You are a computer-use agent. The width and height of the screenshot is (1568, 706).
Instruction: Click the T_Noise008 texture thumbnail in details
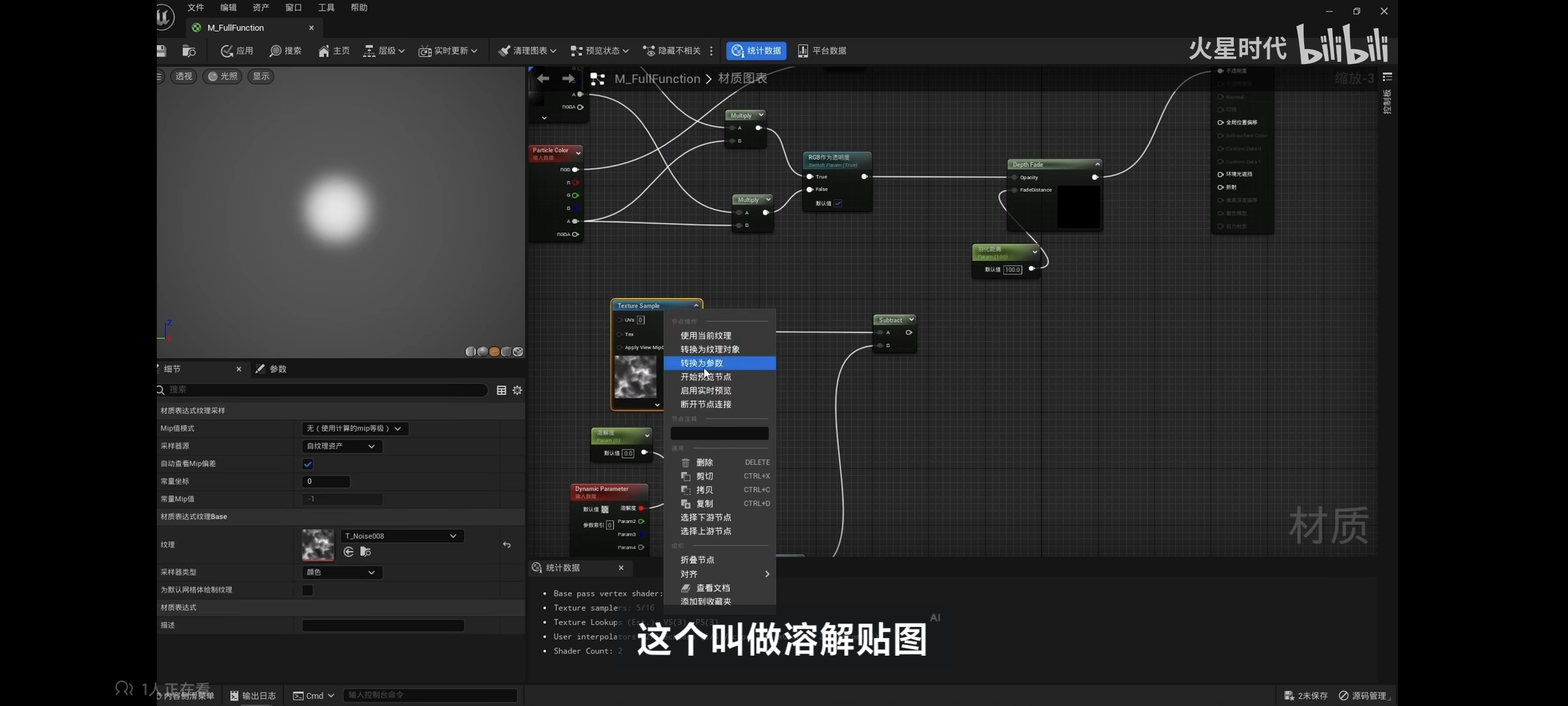click(x=318, y=545)
